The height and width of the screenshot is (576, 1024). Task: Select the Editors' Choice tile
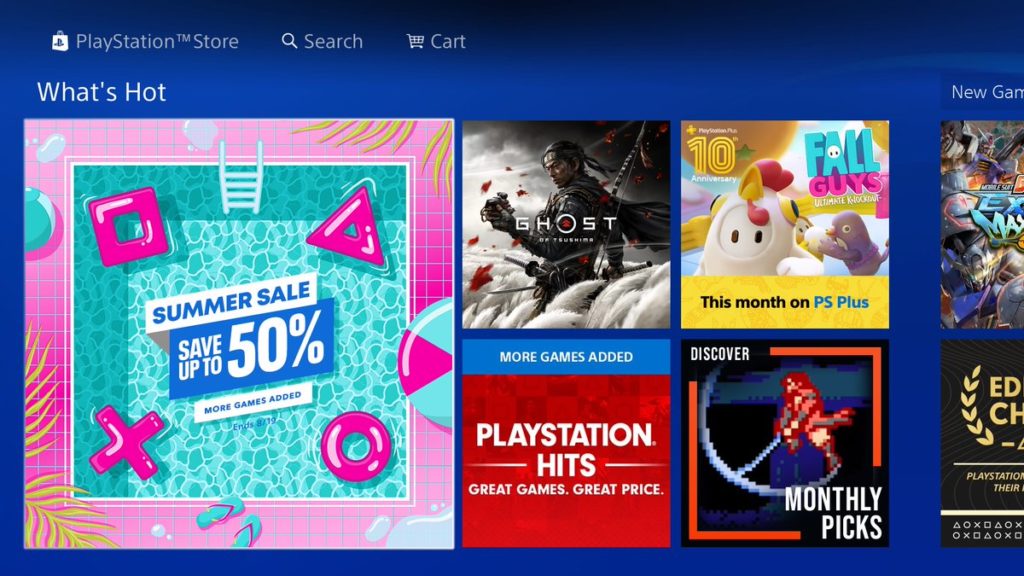click(x=982, y=443)
